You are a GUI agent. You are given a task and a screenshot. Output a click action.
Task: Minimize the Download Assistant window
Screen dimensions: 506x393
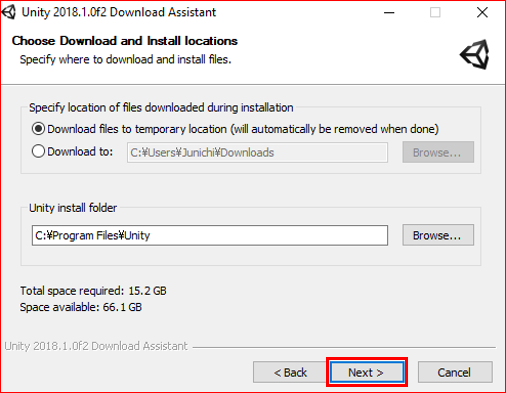(389, 13)
